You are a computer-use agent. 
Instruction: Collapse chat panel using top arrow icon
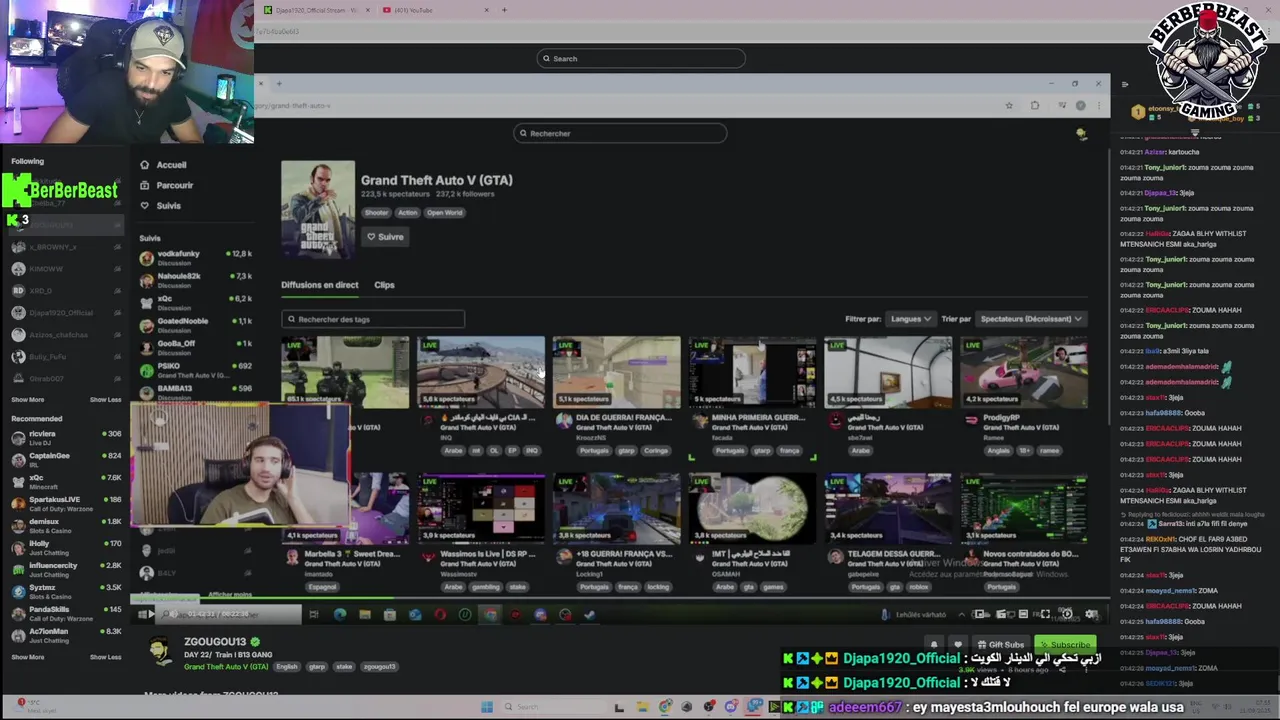click(1125, 84)
